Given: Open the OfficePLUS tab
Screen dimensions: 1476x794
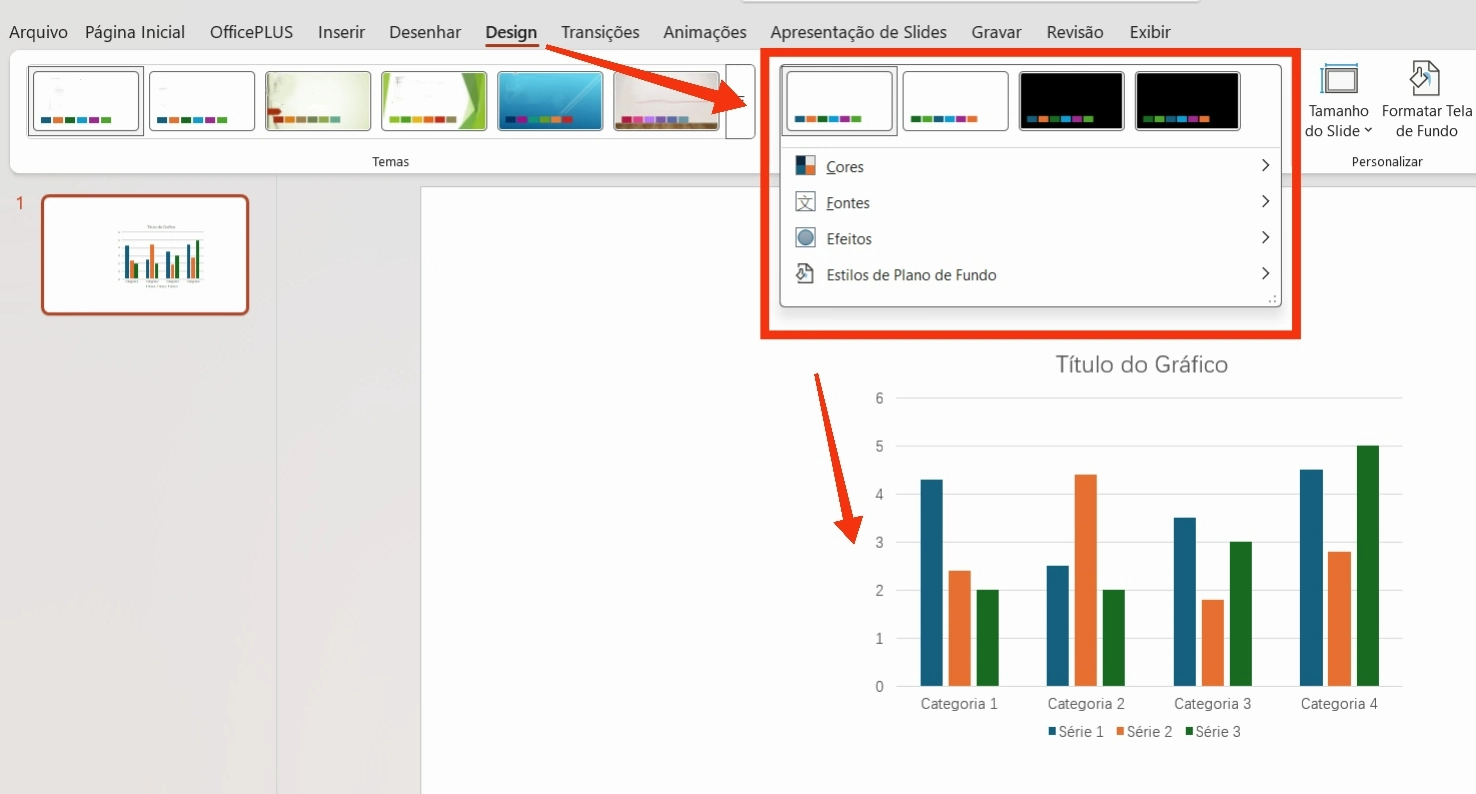Looking at the screenshot, I should (251, 32).
